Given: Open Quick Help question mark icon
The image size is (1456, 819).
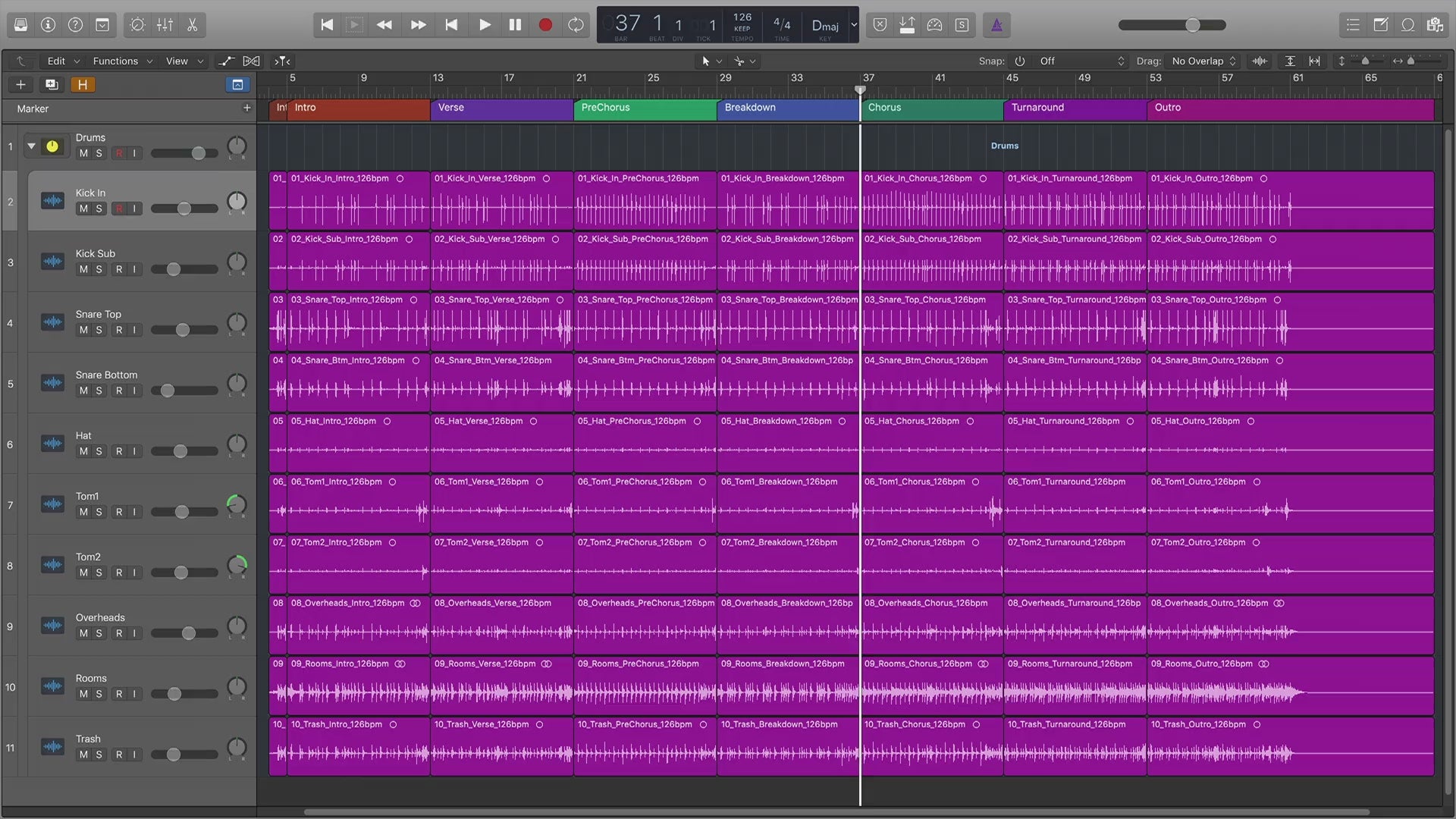Looking at the screenshot, I should 75,25.
